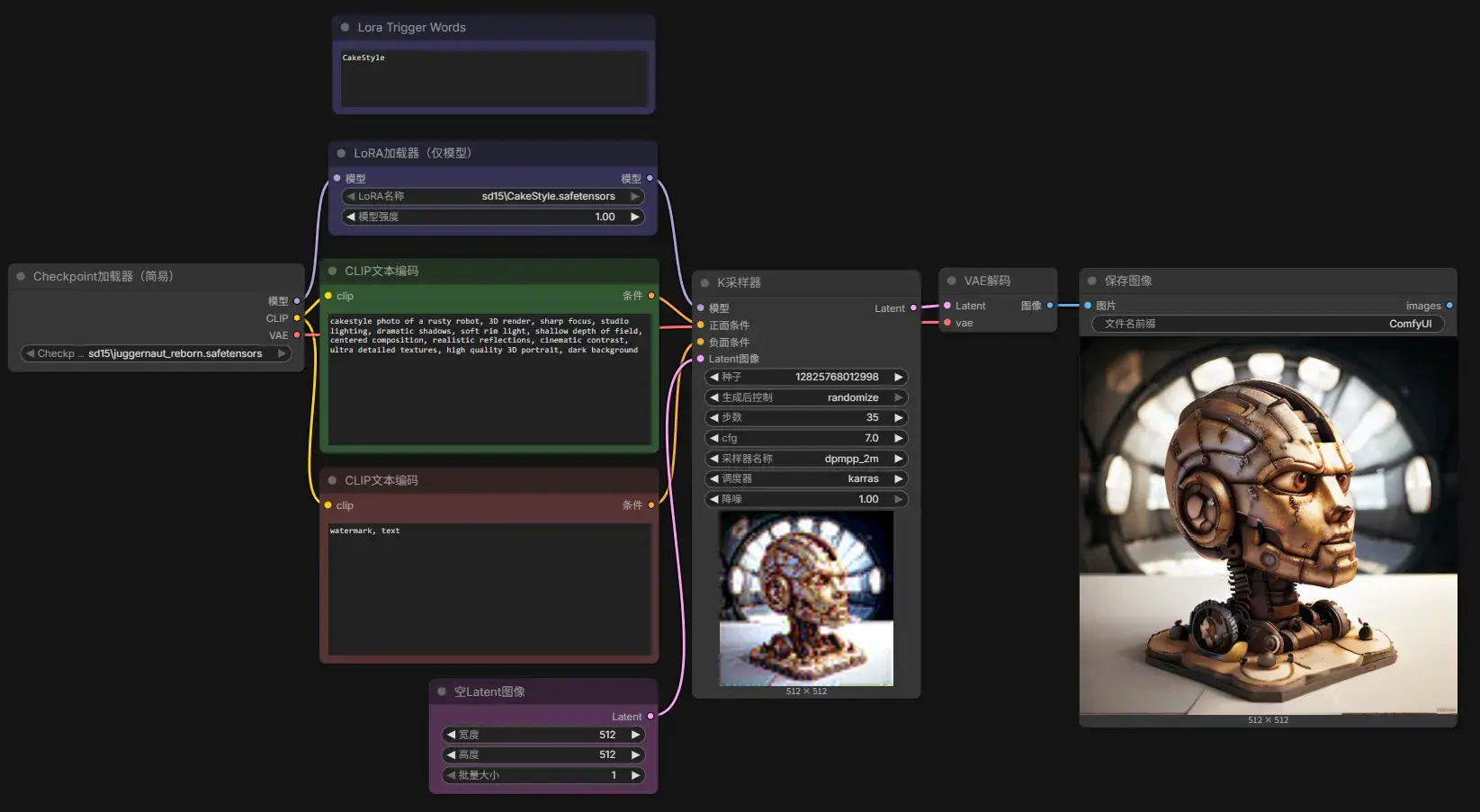Collapse the 保存图像 node via its title dot
Screen dimensions: 1480x812
pos(1091,281)
